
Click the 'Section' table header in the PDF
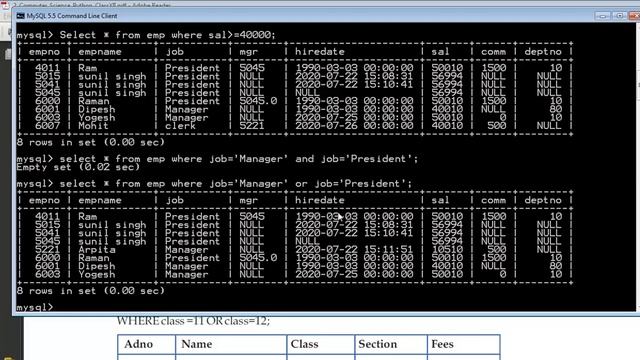tap(378, 344)
